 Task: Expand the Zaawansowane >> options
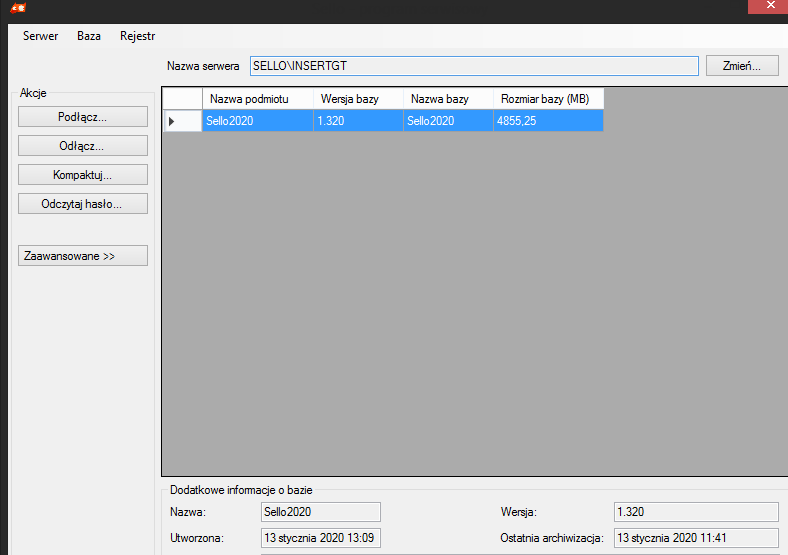point(82,256)
